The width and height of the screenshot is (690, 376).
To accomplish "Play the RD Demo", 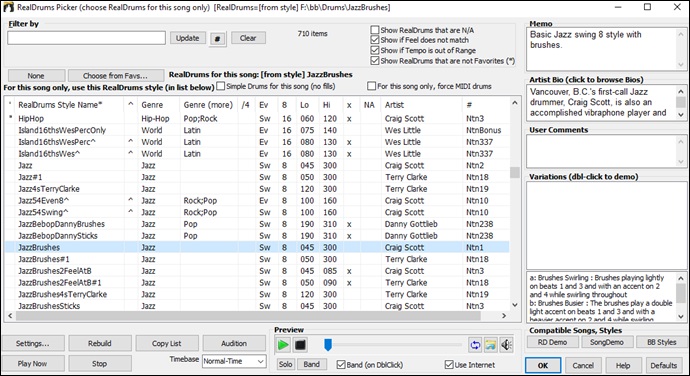I will (x=552, y=342).
